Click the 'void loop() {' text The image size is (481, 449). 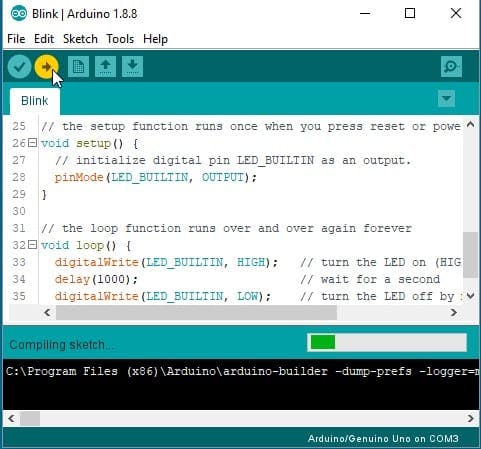[x=86, y=246]
